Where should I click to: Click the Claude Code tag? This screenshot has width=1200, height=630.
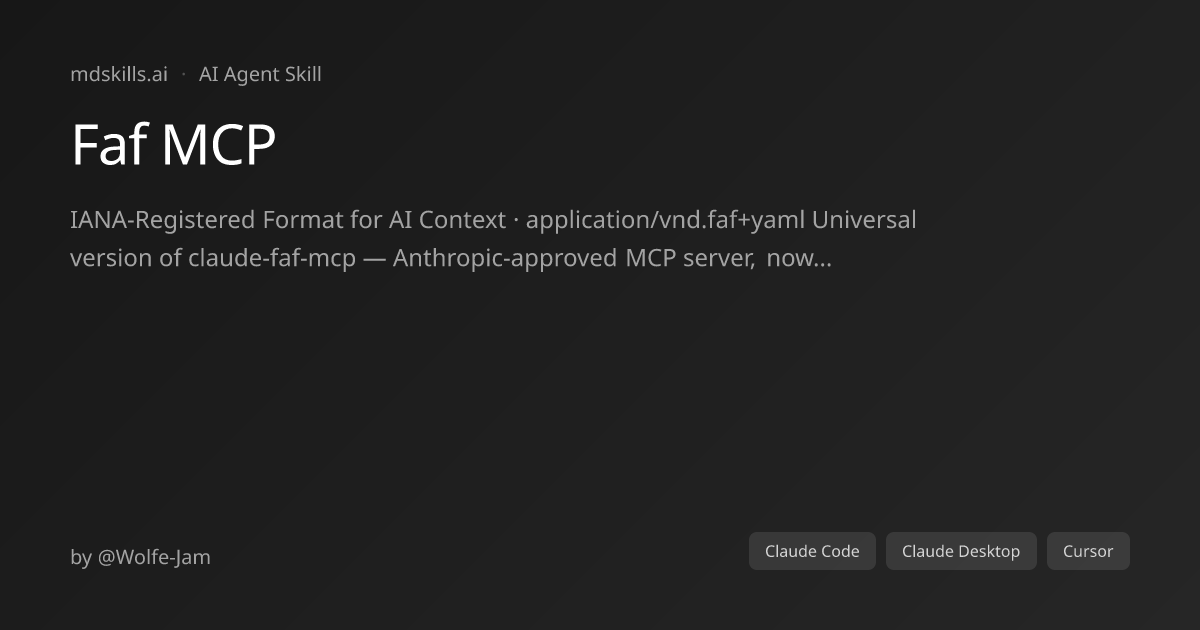(812, 551)
